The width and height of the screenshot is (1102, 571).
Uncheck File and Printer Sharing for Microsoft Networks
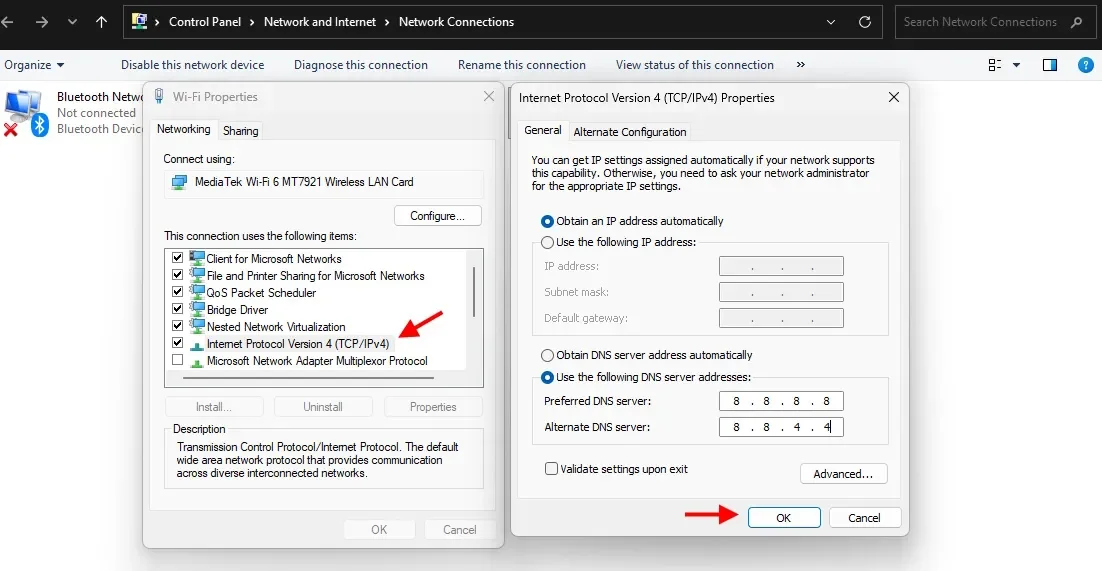pos(177,275)
